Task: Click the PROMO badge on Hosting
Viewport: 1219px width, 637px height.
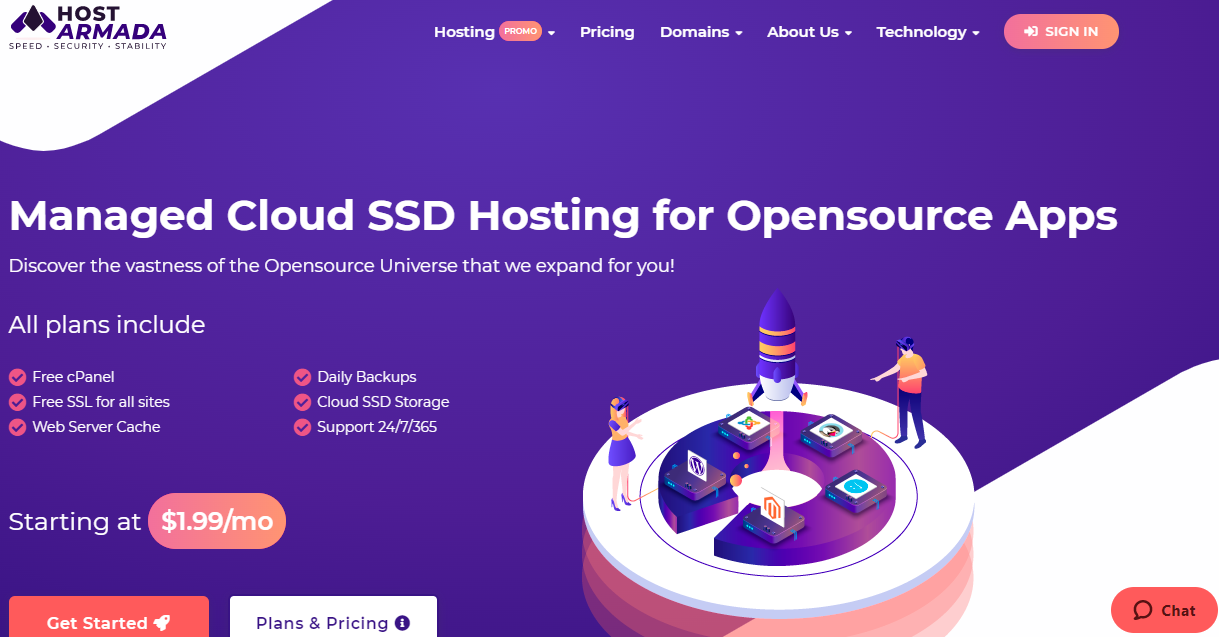Action: tap(519, 31)
